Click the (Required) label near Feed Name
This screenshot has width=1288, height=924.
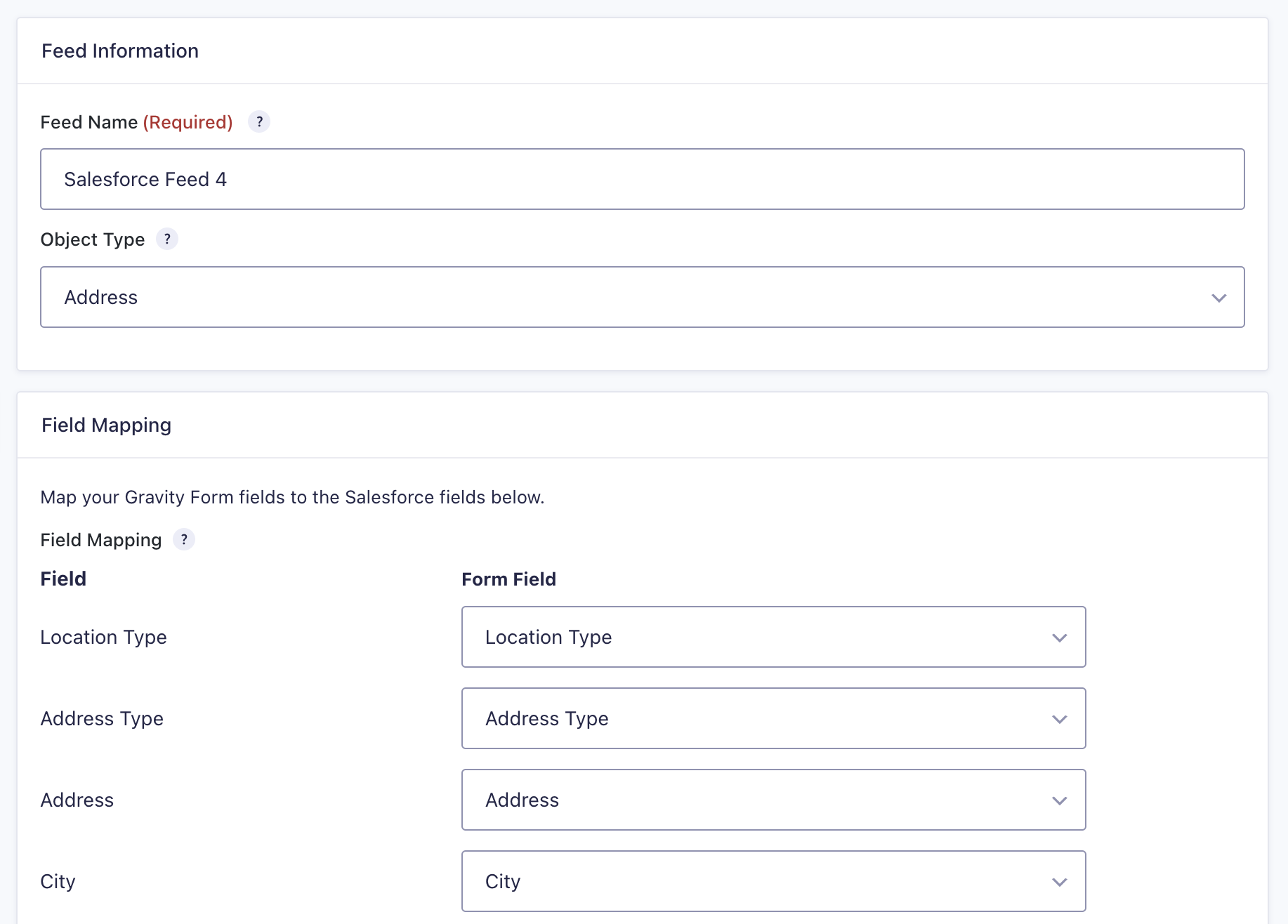tap(188, 121)
